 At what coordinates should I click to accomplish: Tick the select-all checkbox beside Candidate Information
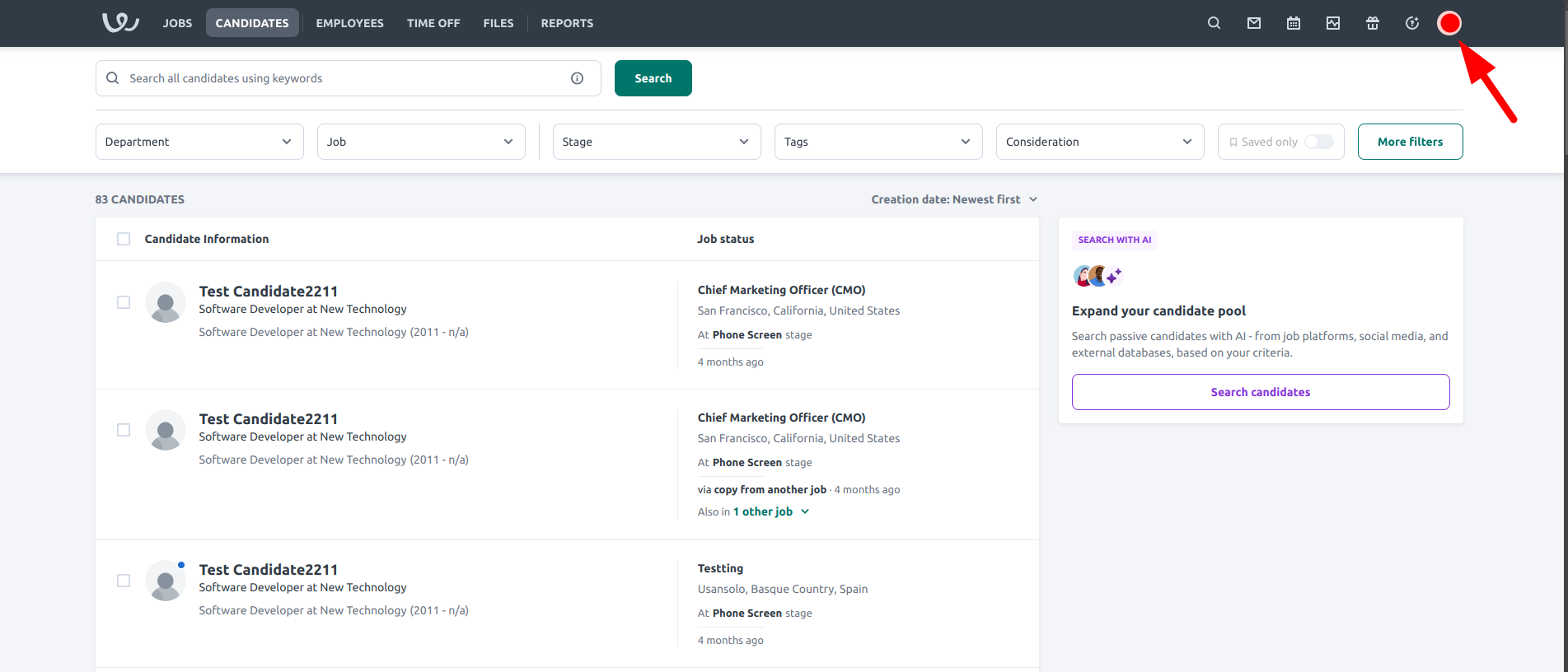pyautogui.click(x=124, y=239)
